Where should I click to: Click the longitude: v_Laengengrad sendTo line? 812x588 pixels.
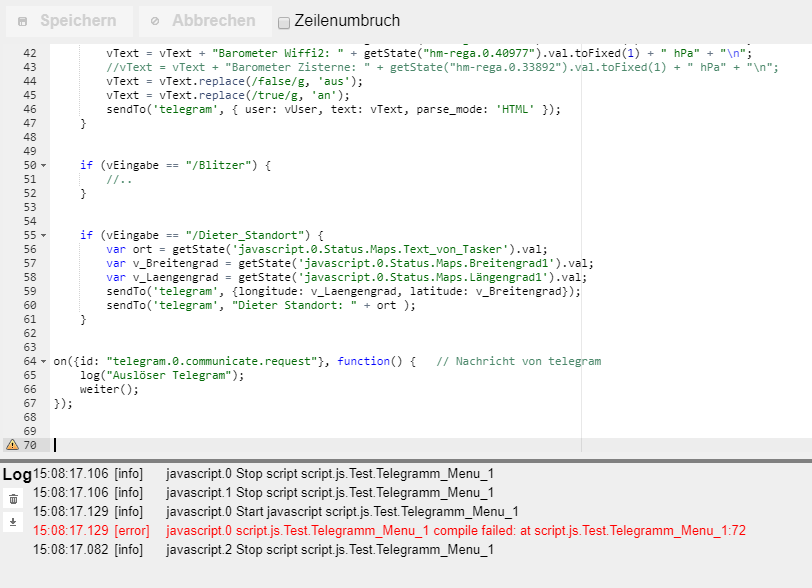343,291
